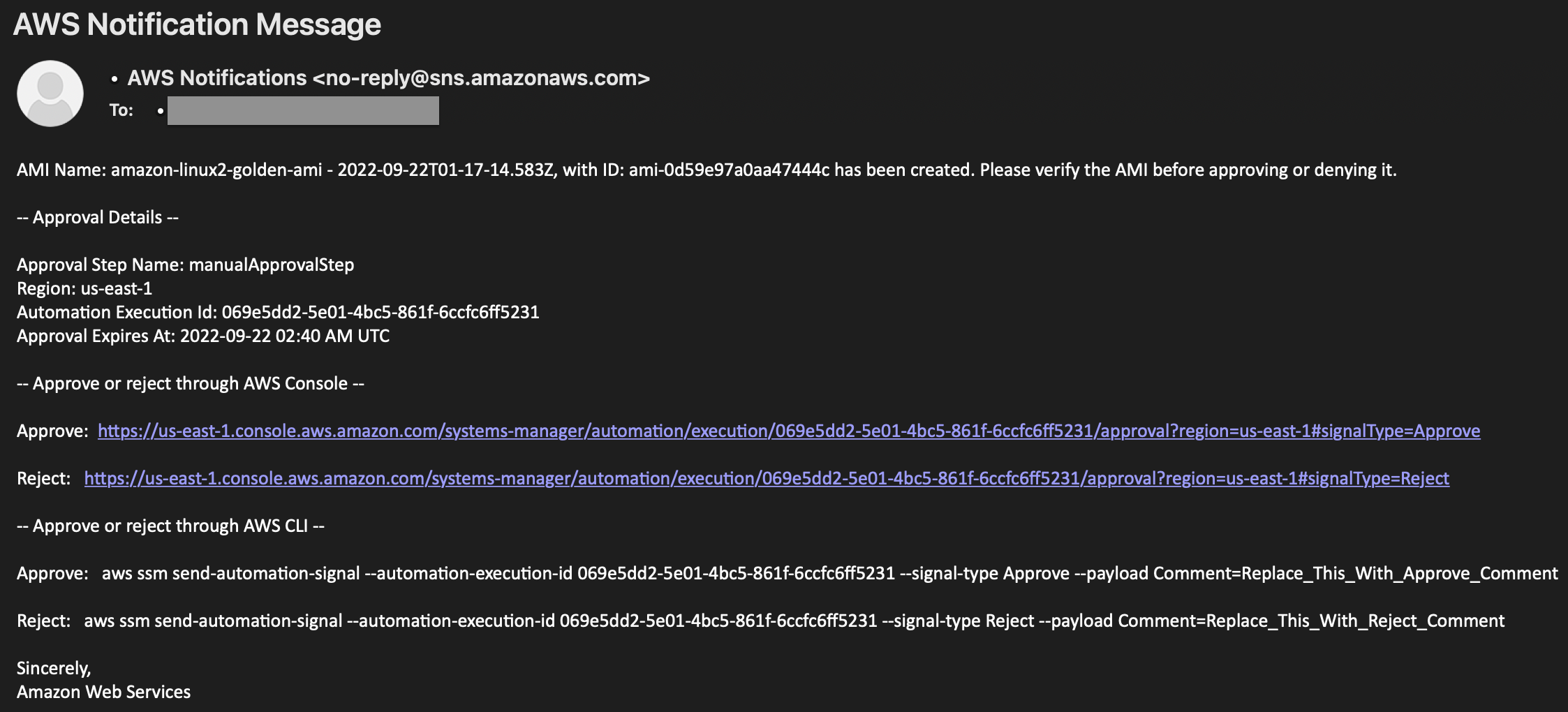Click the CLI Reject send-automation-signal command
Viewport: 1568px width, 712px height.
tap(794, 621)
